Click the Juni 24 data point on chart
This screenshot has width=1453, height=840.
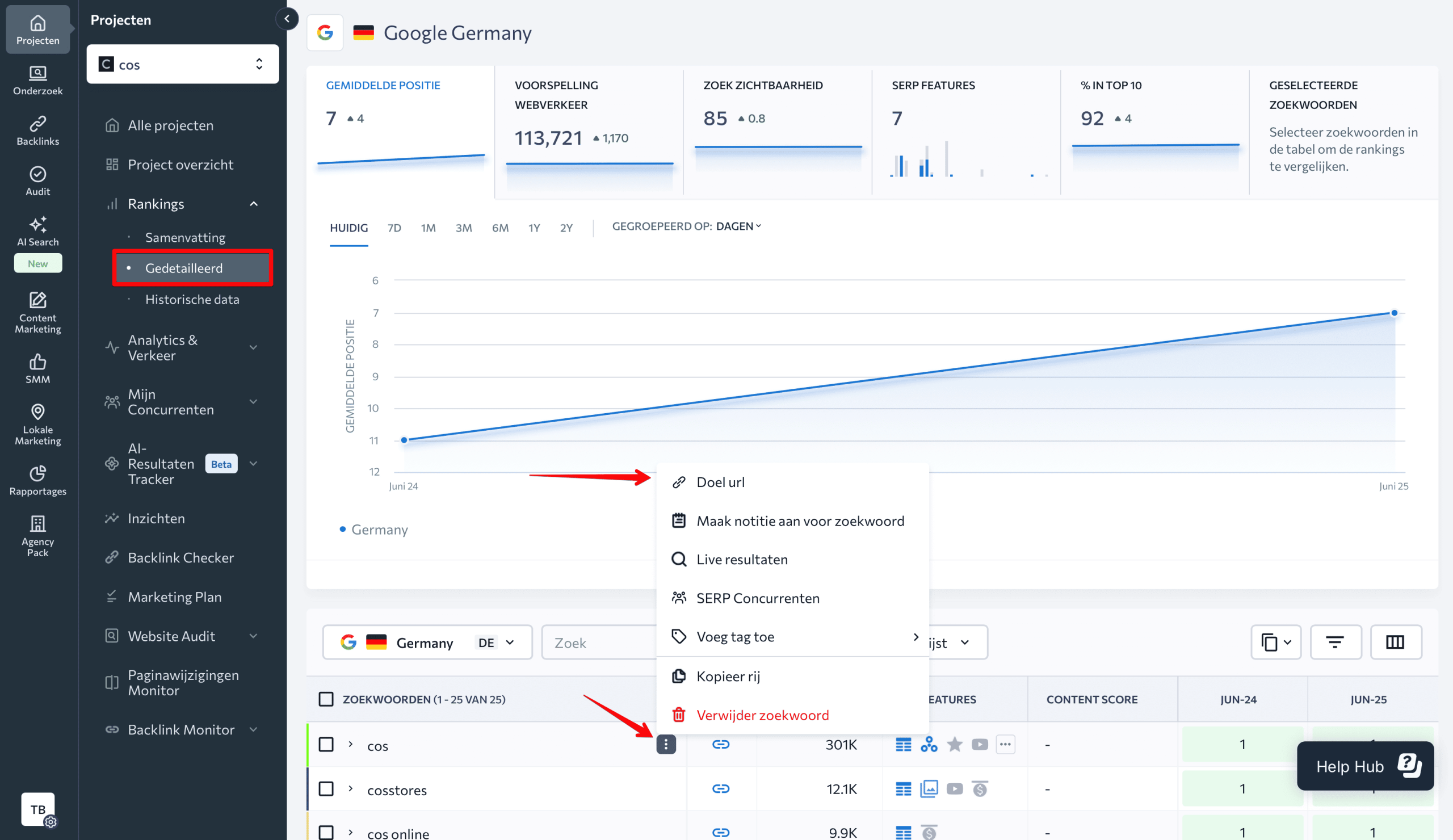coord(404,440)
